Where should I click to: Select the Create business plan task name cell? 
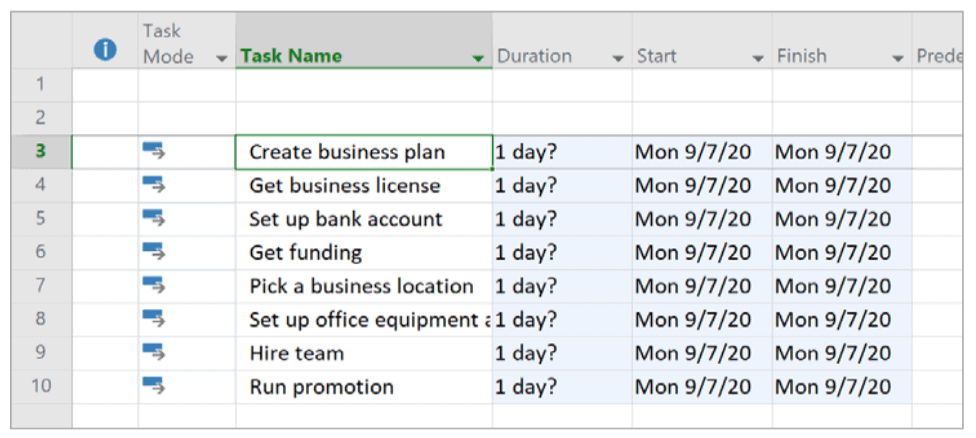363,152
